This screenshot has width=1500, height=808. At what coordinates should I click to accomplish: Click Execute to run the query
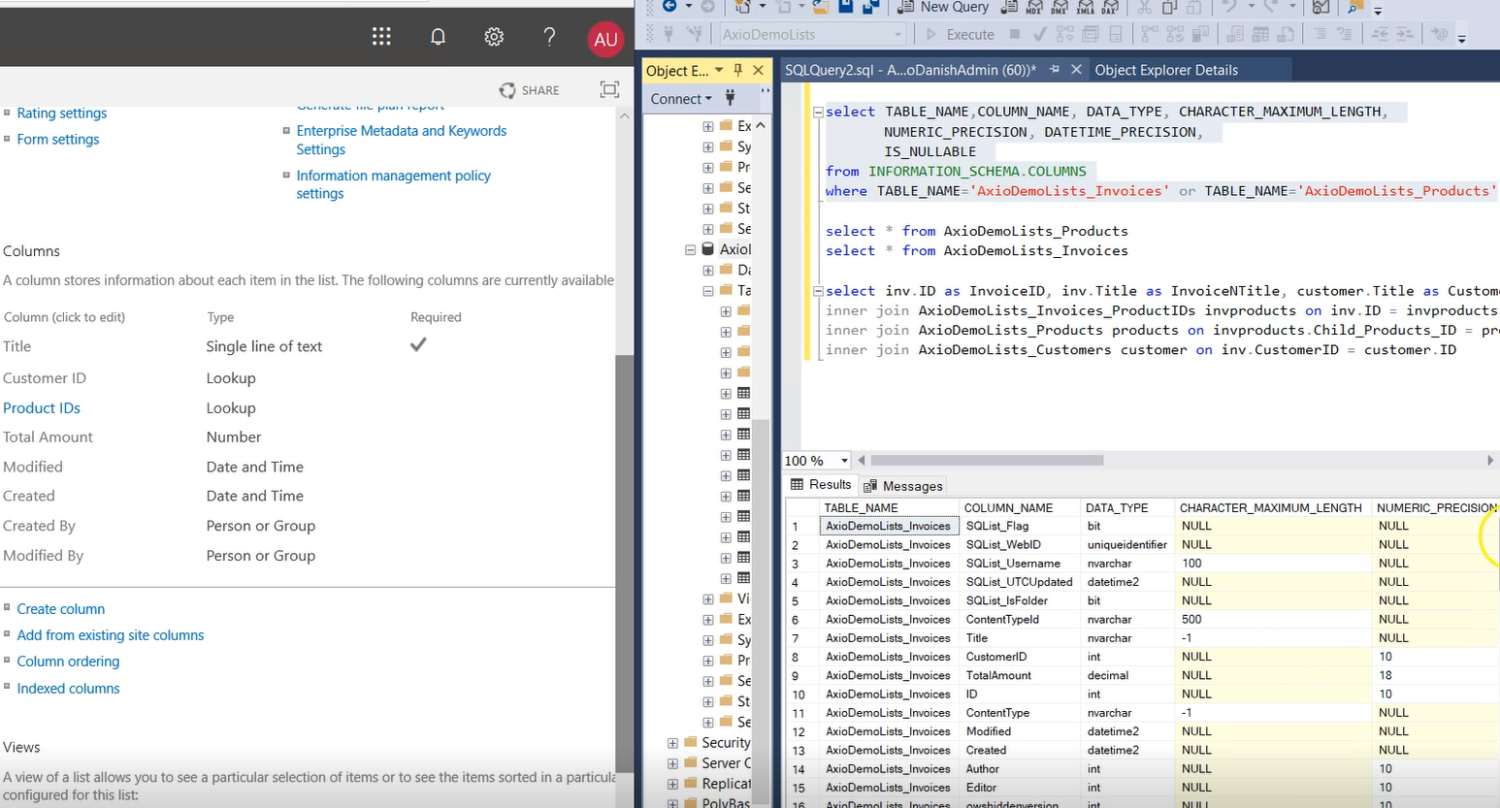tap(966, 33)
